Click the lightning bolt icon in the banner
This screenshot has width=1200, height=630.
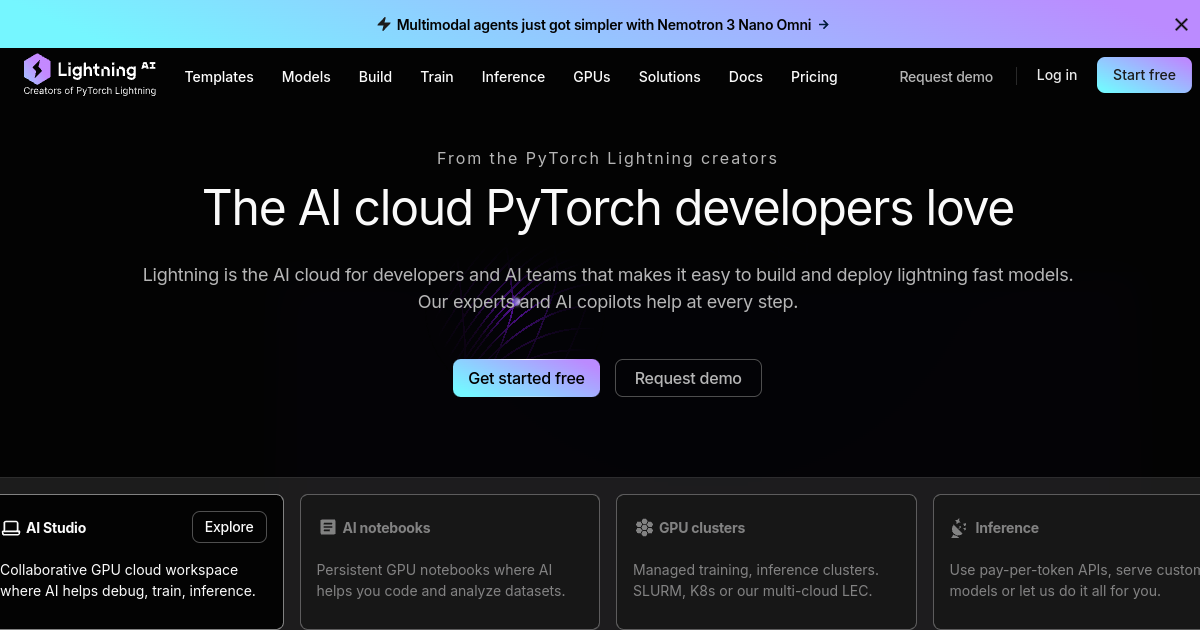coord(384,24)
